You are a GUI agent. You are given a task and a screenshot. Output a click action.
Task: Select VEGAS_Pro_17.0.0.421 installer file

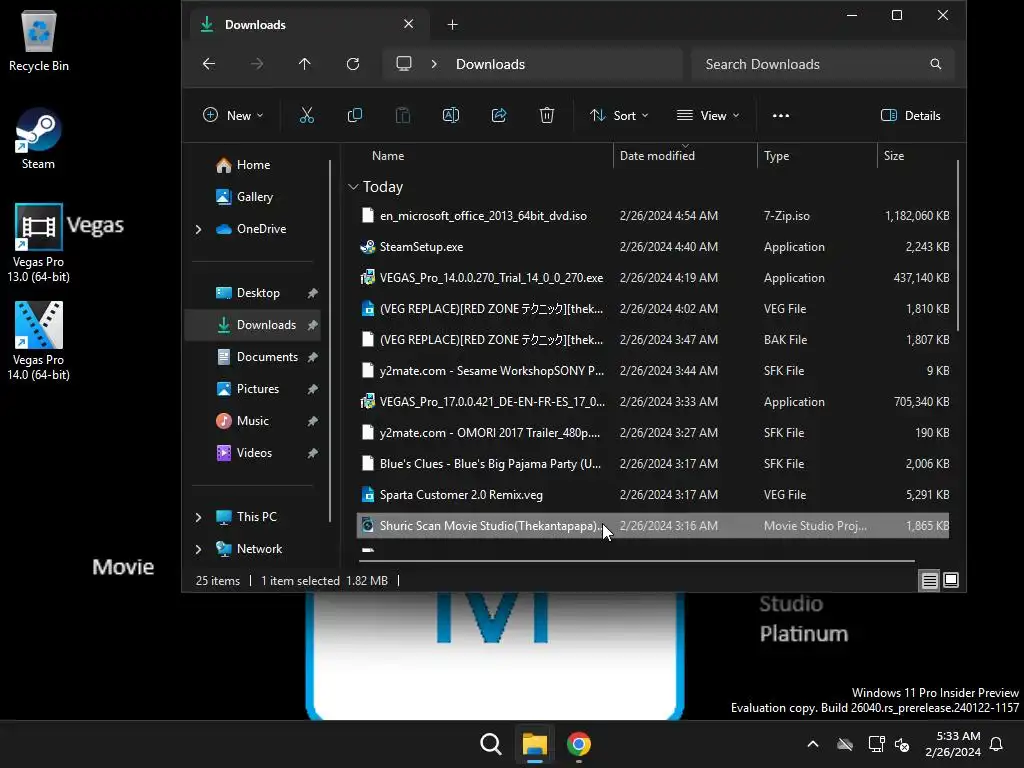[x=653, y=402]
